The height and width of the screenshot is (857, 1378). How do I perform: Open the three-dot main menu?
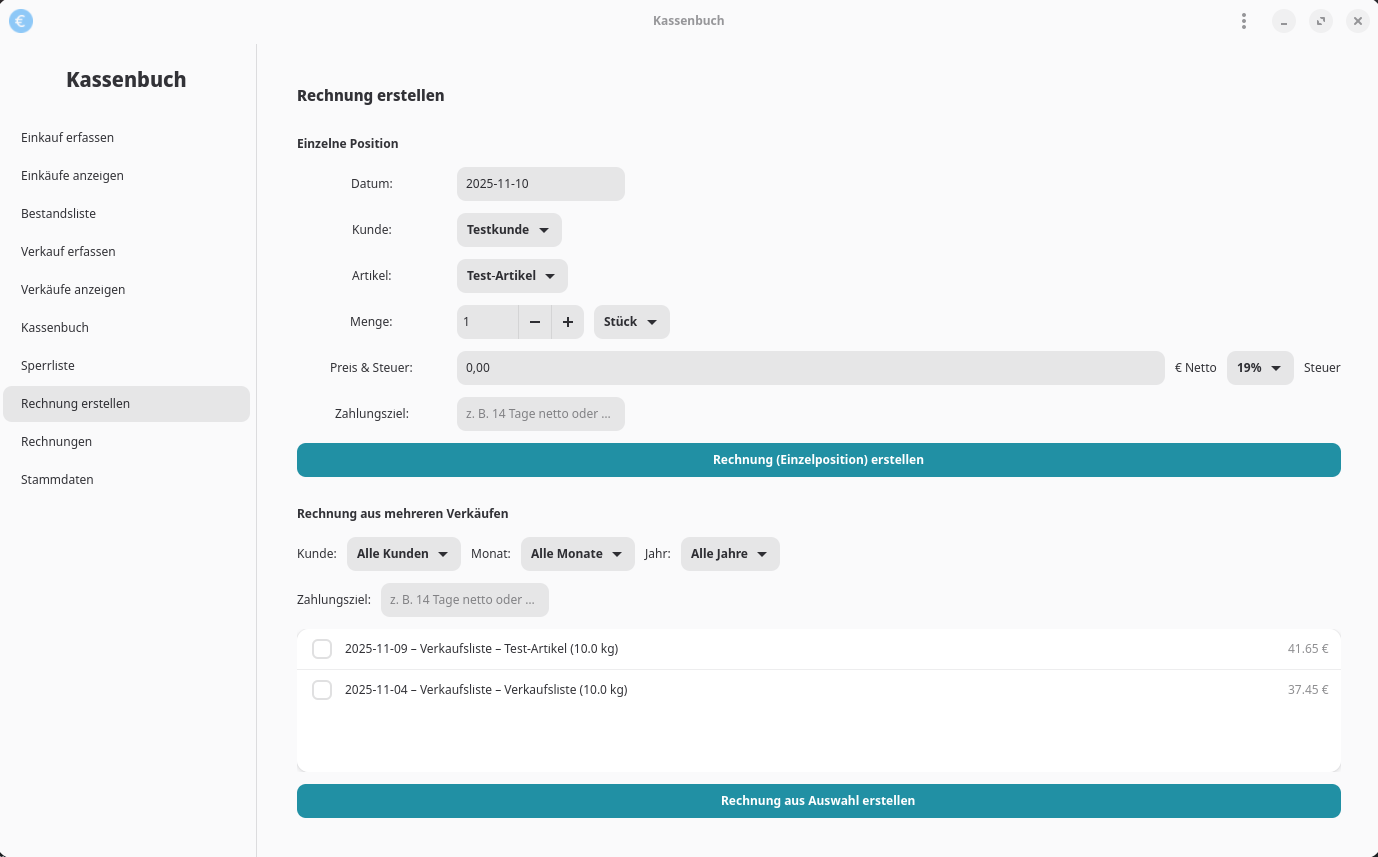click(x=1243, y=21)
